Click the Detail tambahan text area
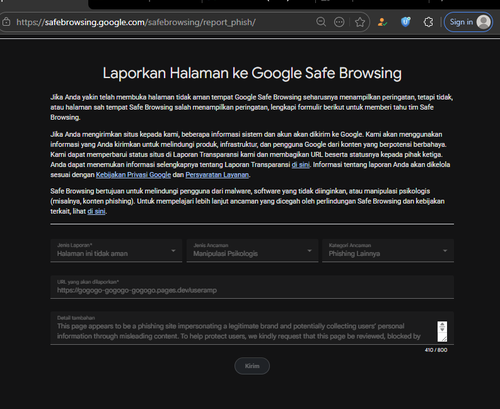The image size is (500, 409). coord(252,328)
